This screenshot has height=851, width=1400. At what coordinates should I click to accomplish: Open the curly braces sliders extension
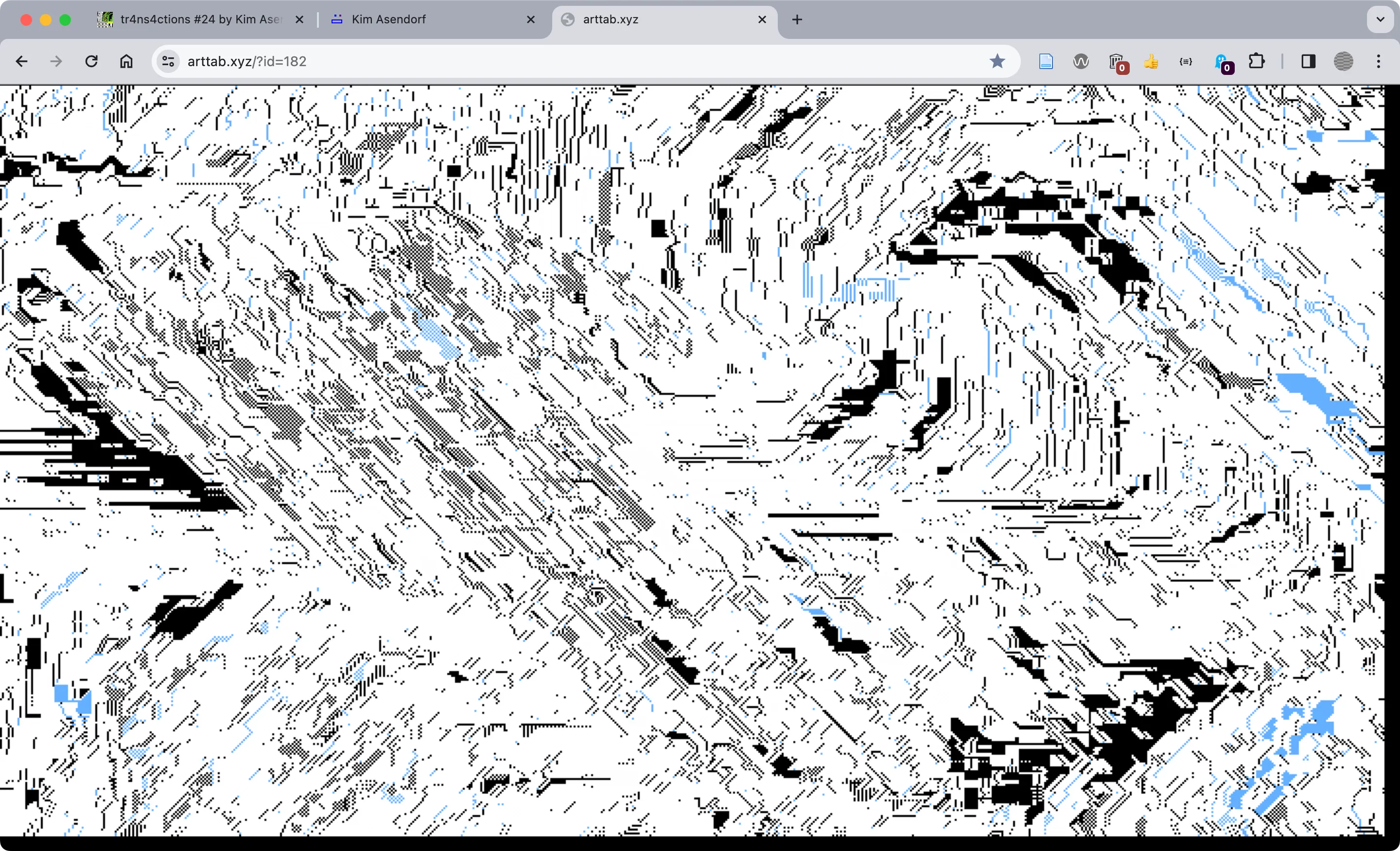click(1186, 61)
